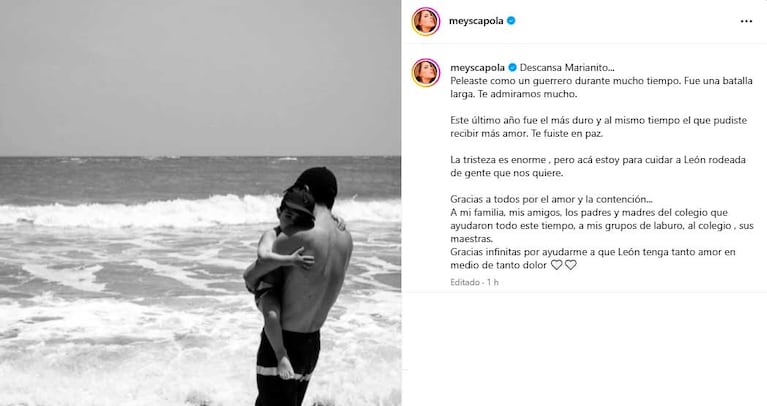The image size is (767, 406).
Task: Click the 'Editado - 1 h' timestamp
Action: 474,282
